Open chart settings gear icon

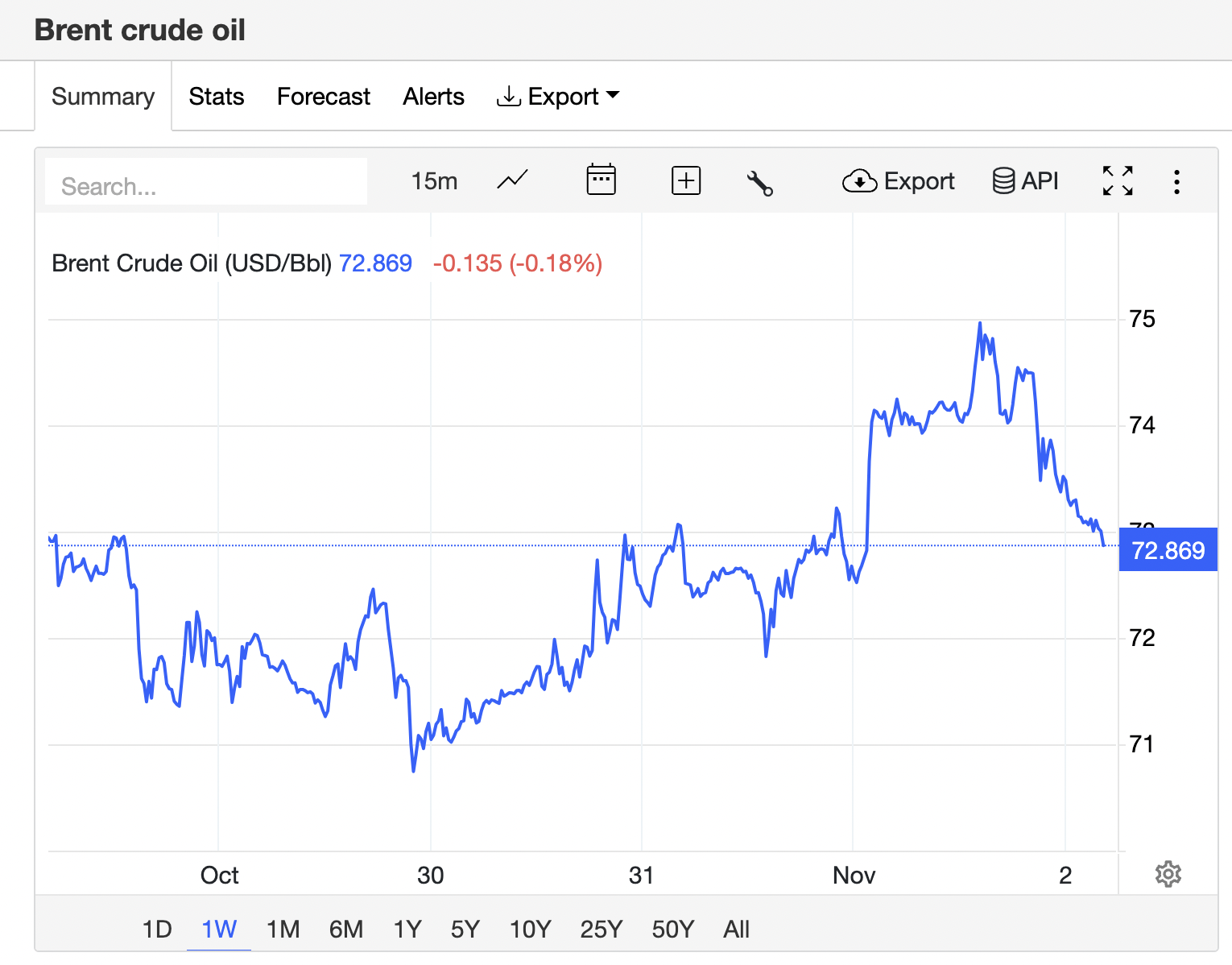click(x=1168, y=874)
